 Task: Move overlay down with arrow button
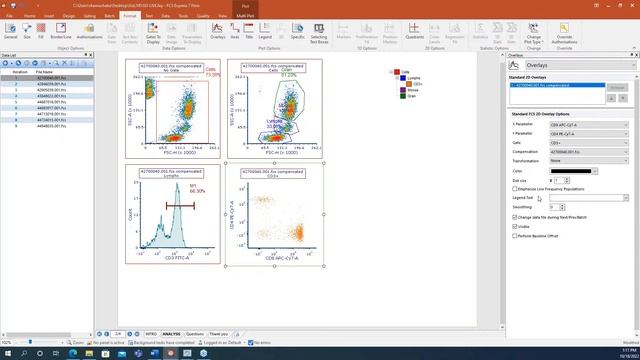coord(623,98)
